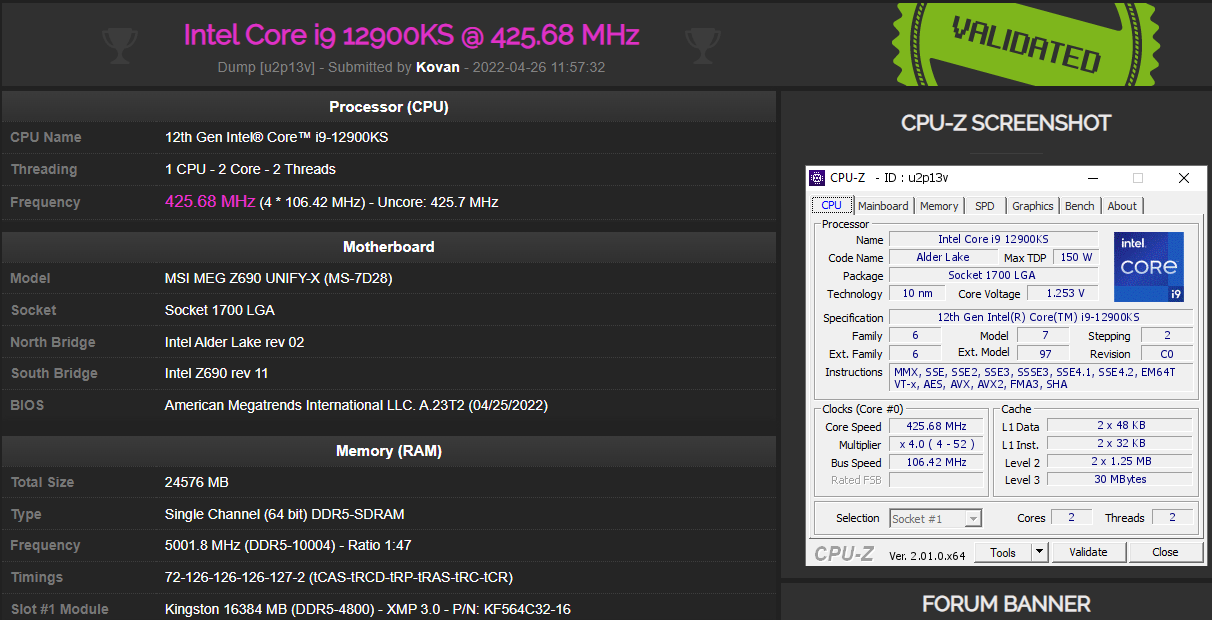The image size is (1212, 620).
Task: Click the Close button in CPU-Z
Action: coord(1165,552)
